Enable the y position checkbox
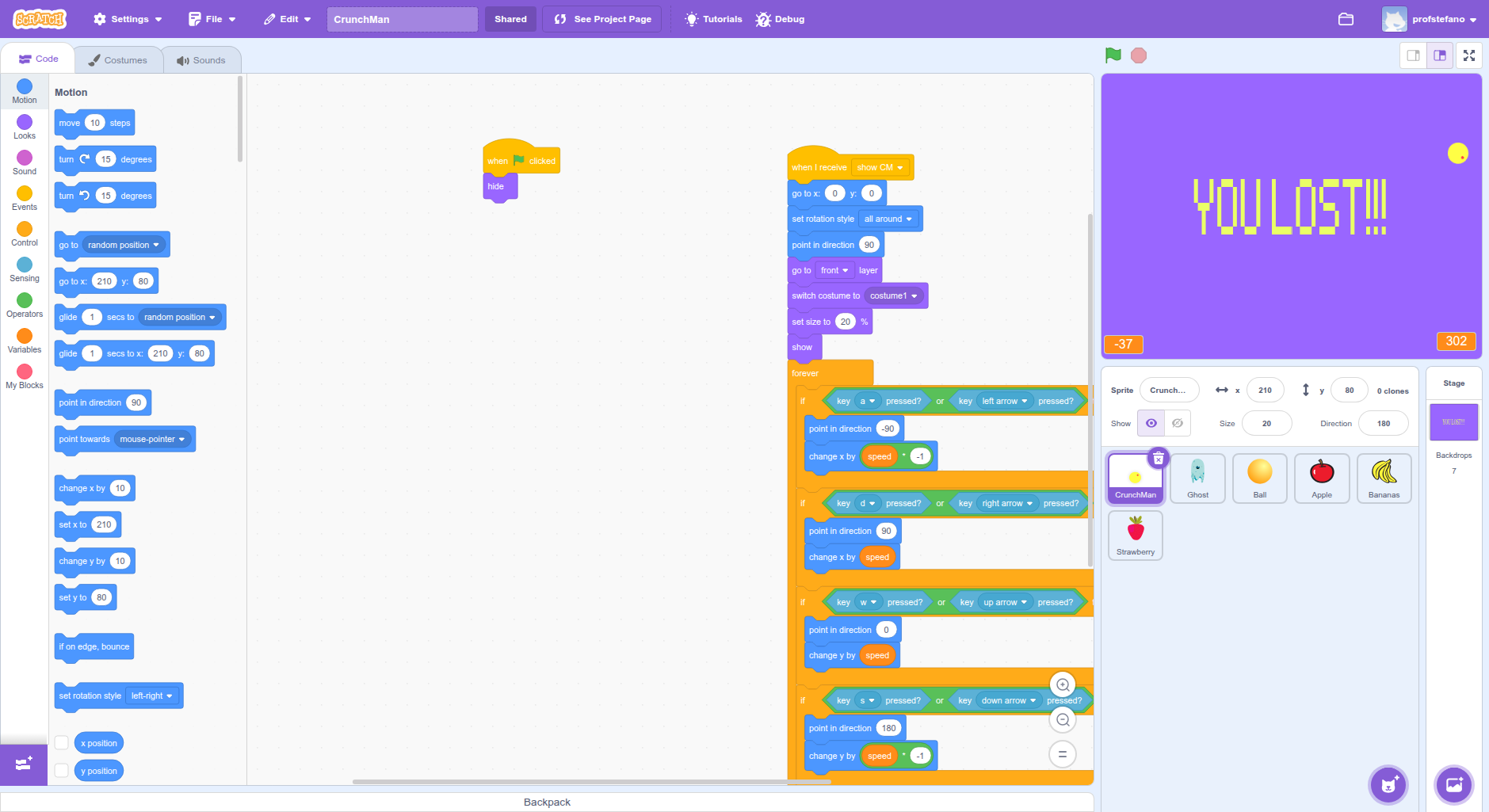The height and width of the screenshot is (812, 1489). (62, 771)
